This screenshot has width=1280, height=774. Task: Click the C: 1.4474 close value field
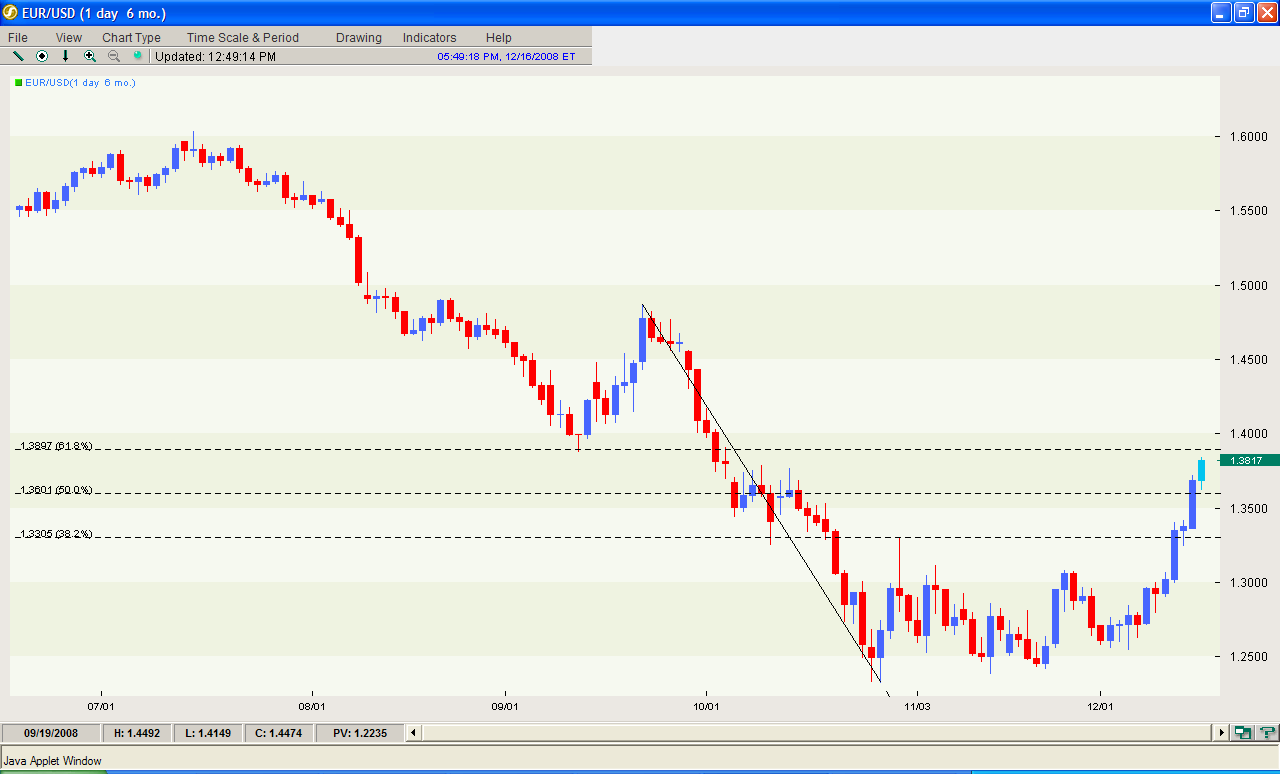pos(279,733)
